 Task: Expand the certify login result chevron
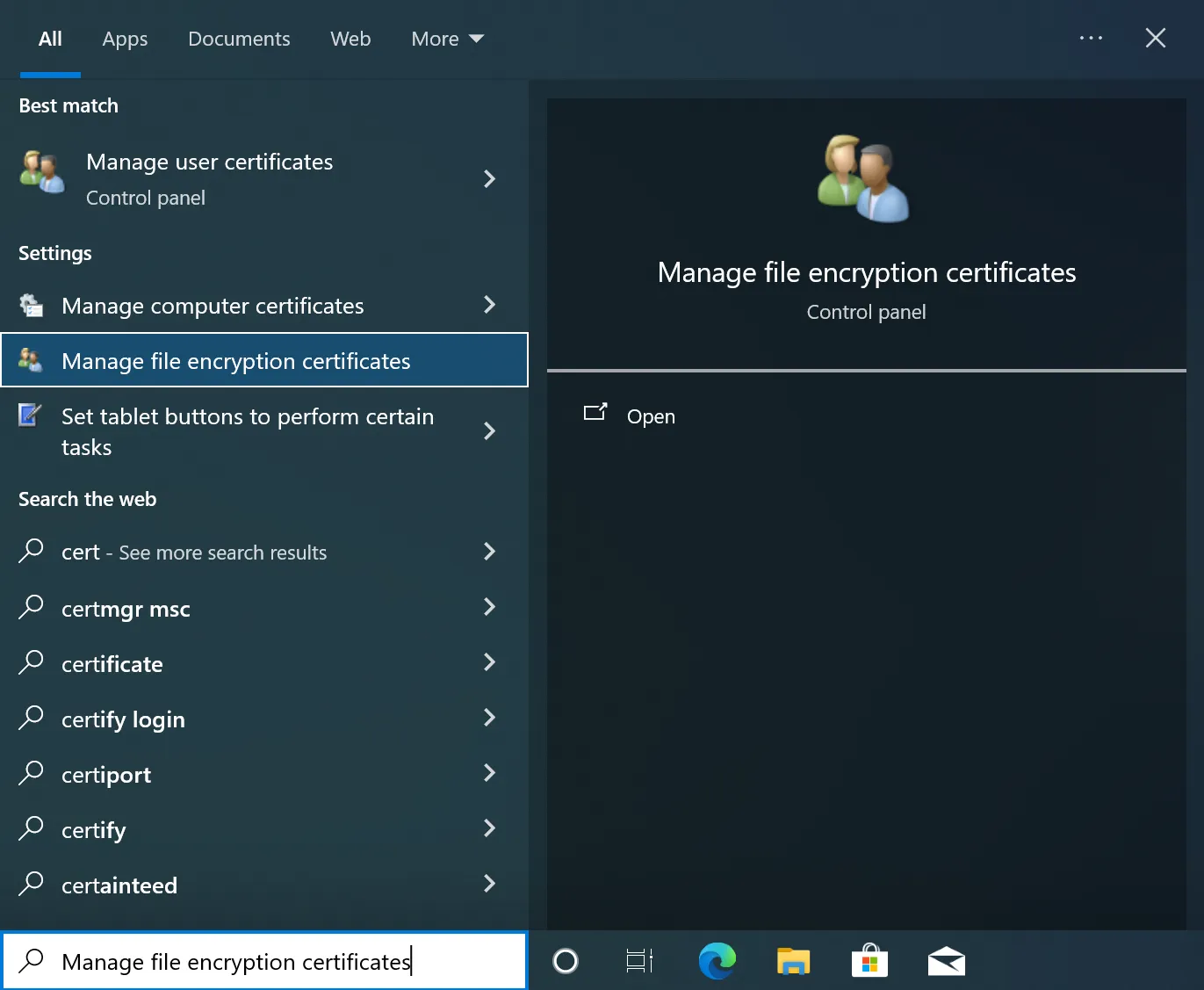pyautogui.click(x=489, y=718)
